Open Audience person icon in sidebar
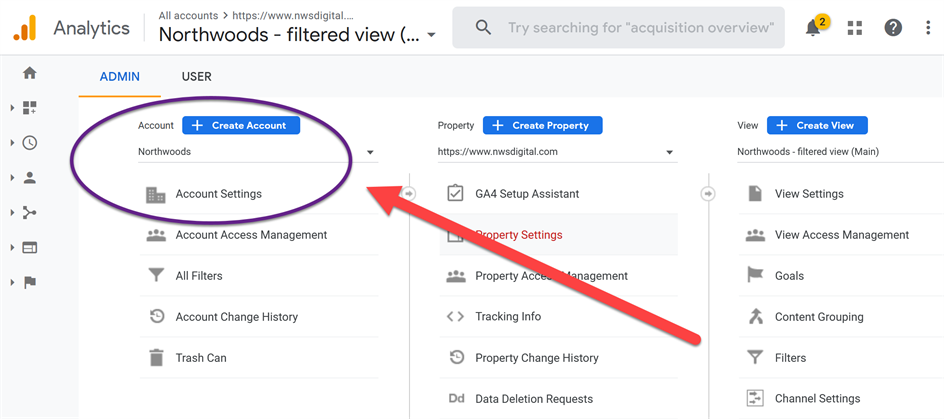 tap(30, 178)
